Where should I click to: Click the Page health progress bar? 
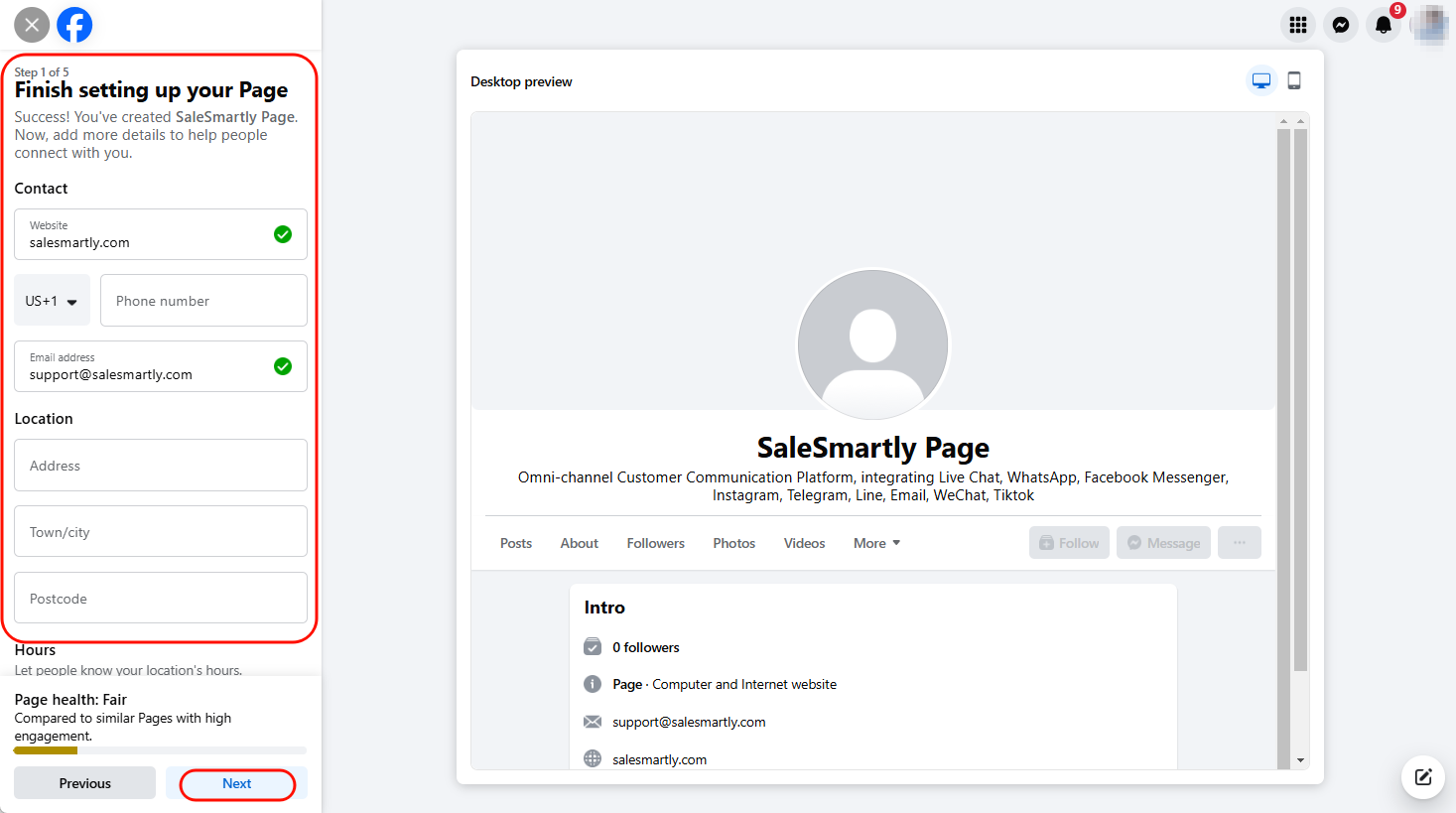click(x=160, y=750)
